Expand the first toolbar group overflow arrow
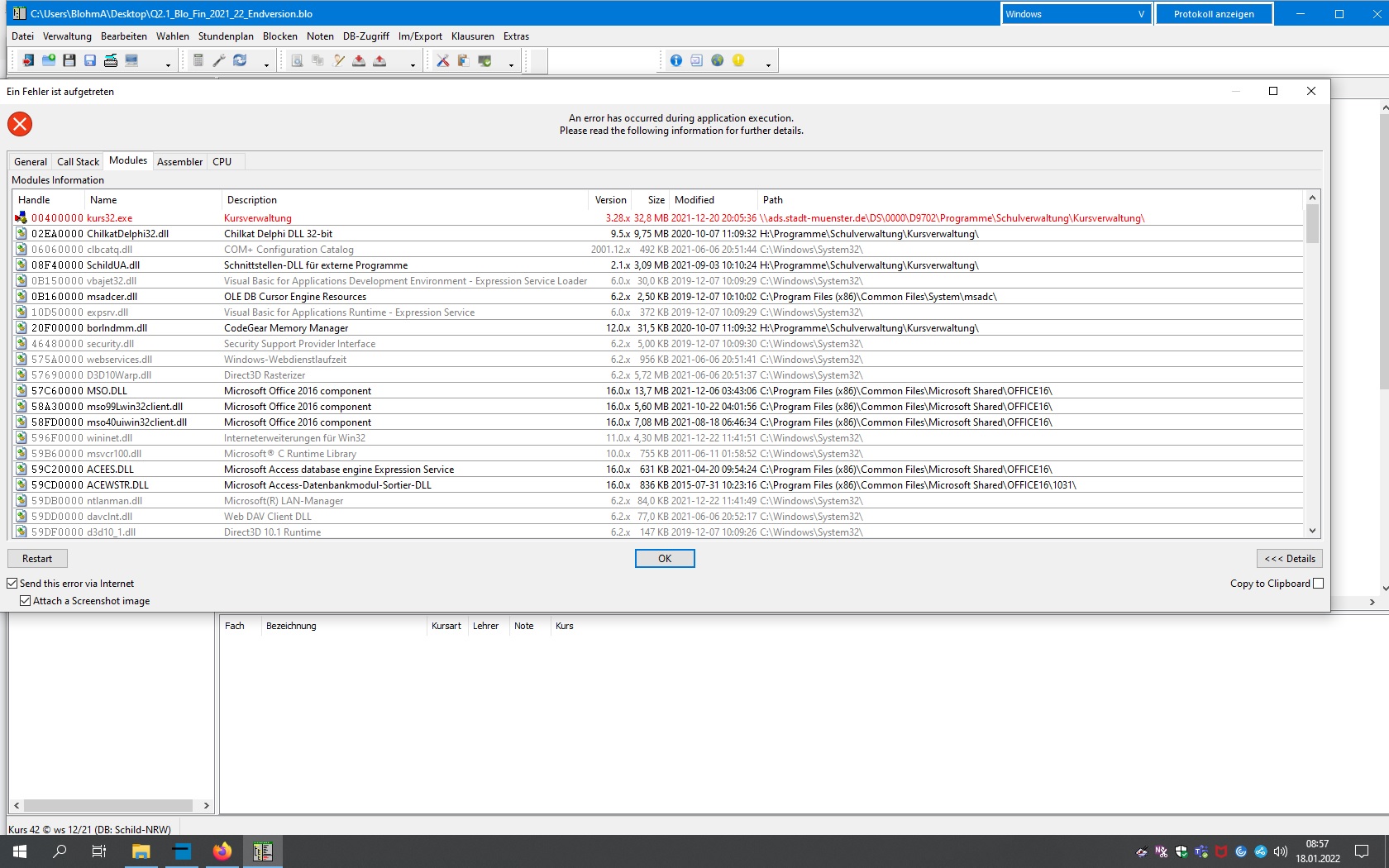 tap(168, 65)
